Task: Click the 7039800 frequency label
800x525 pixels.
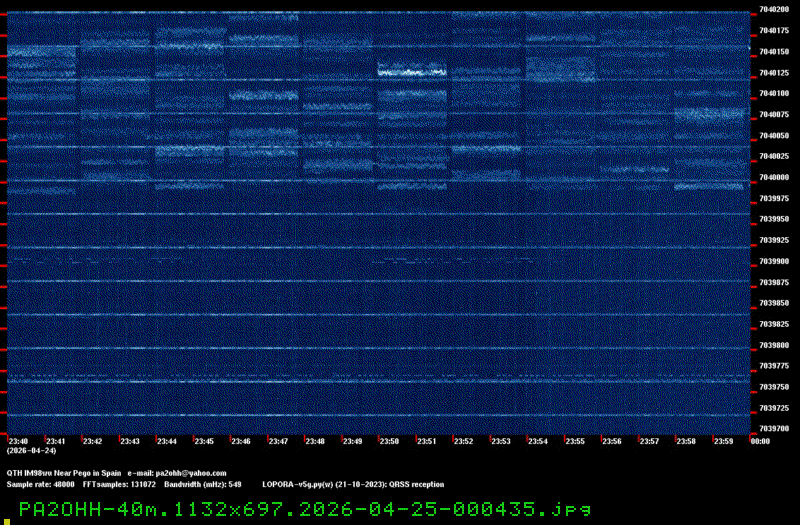Action: tap(774, 345)
